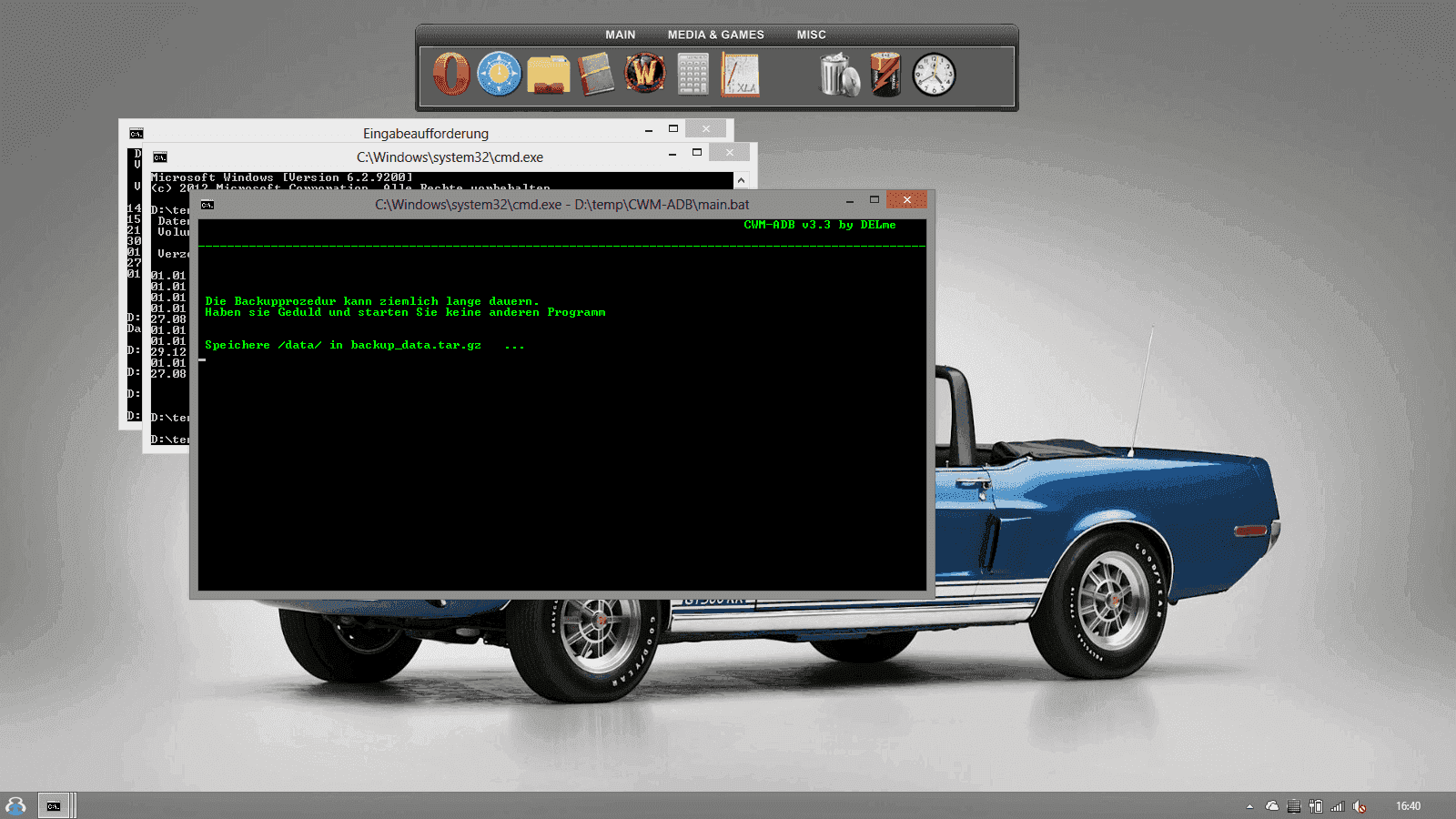Open the recycle bin icon in the dock
The width and height of the screenshot is (1456, 819).
pos(839,75)
